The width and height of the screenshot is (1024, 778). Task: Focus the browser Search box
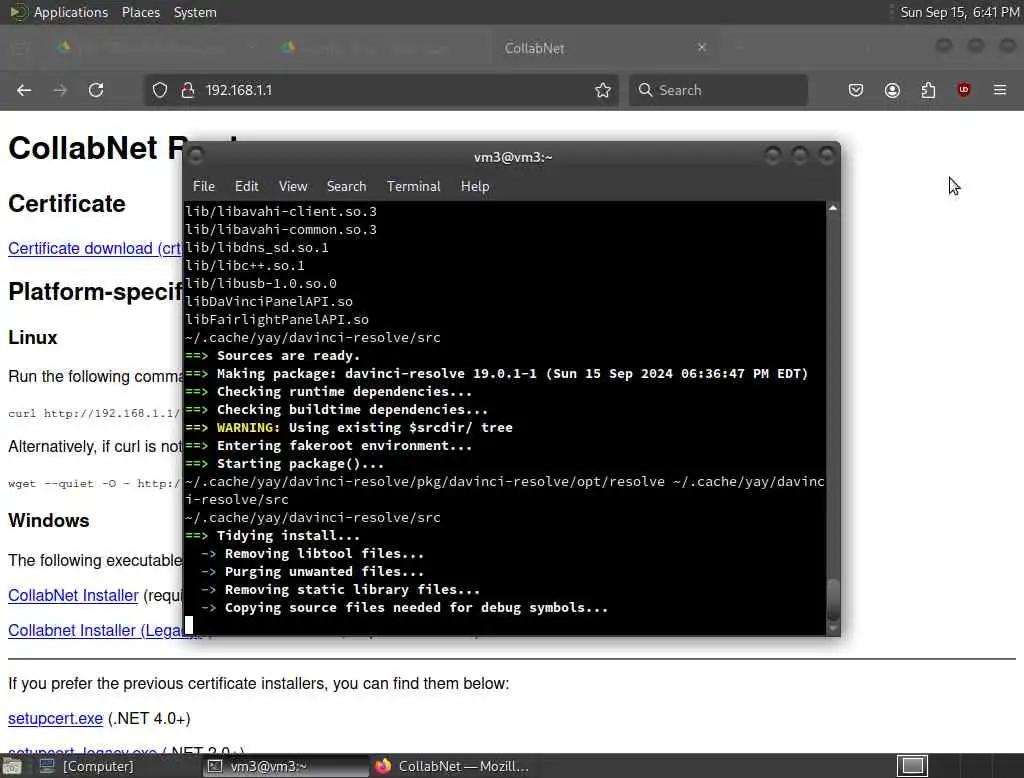[x=718, y=90]
